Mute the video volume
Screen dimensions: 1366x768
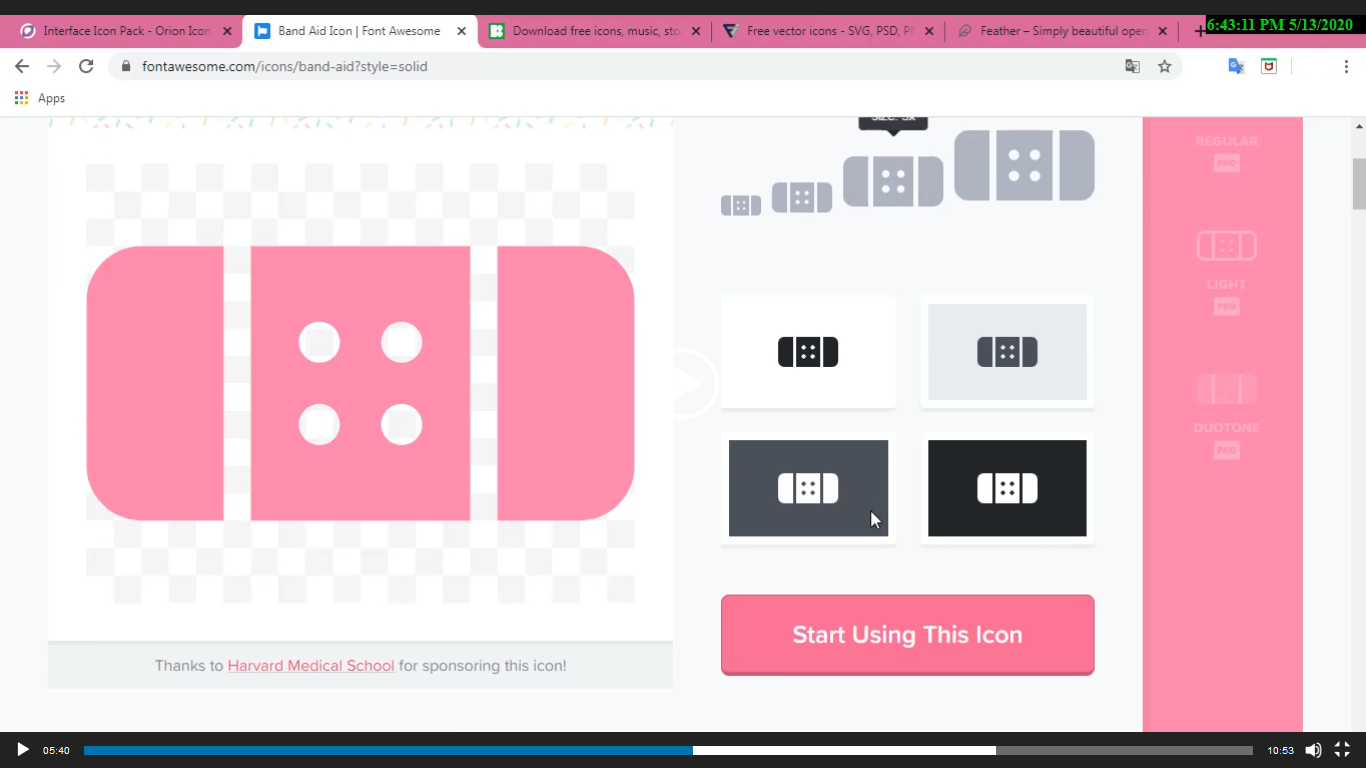1313,750
